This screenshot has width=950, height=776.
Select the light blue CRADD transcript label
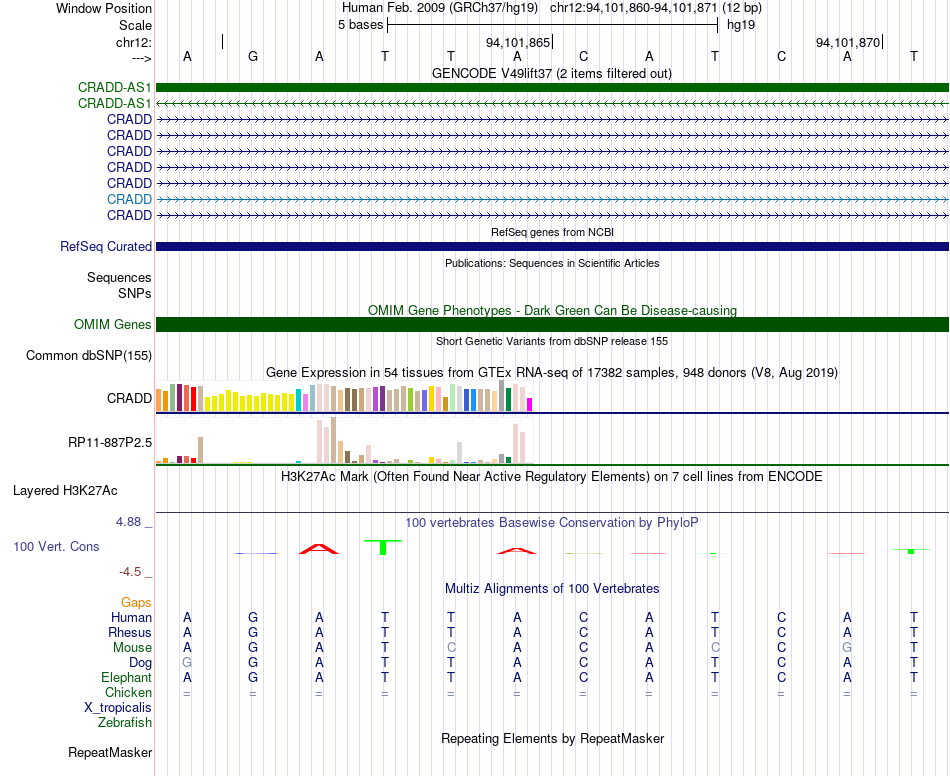pos(129,199)
